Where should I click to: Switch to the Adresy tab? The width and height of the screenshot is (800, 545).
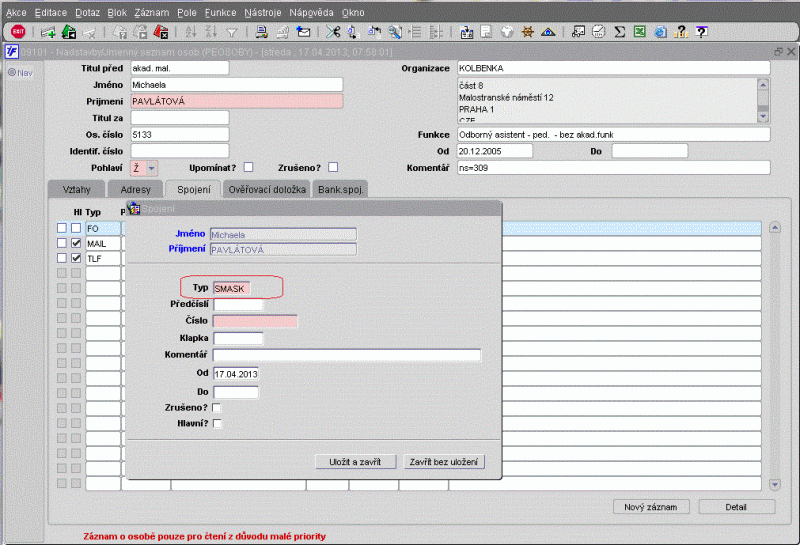136,189
